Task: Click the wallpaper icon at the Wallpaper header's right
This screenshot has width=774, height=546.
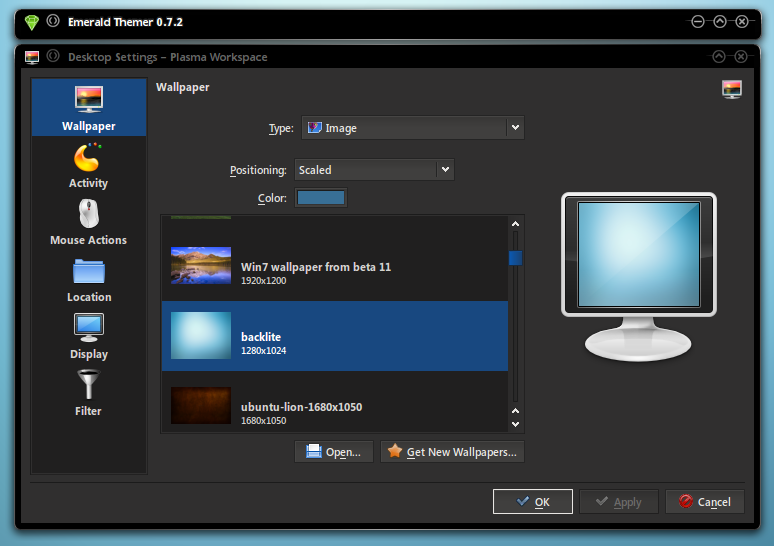Action: pos(732,89)
